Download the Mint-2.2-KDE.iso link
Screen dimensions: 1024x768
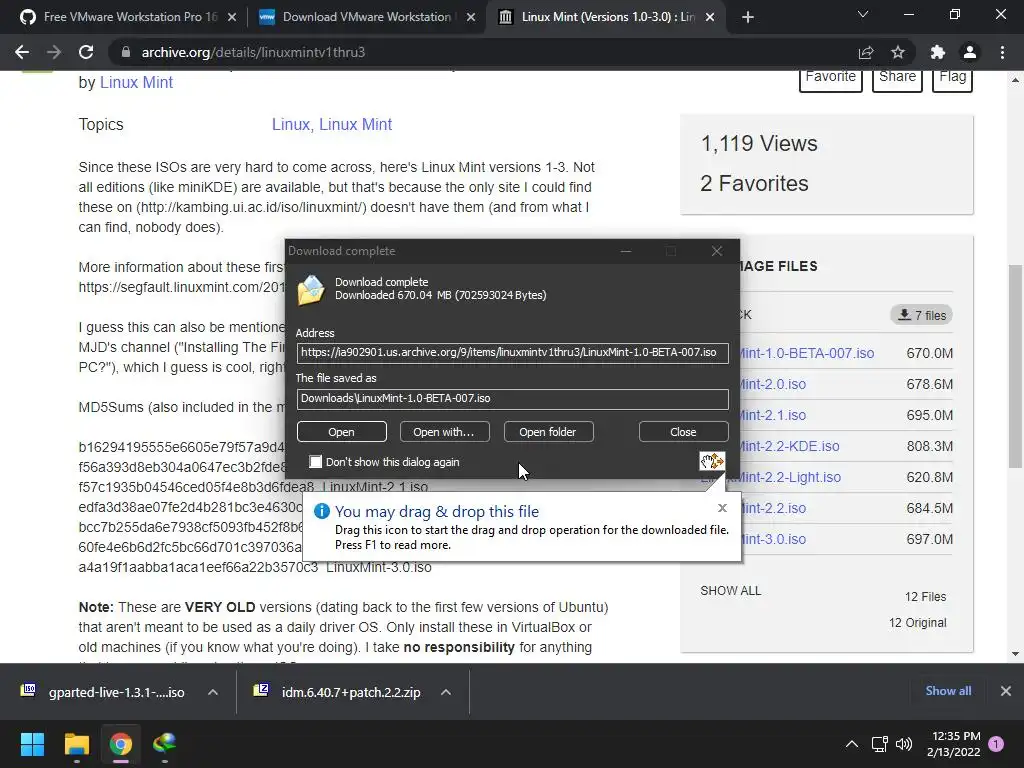790,446
